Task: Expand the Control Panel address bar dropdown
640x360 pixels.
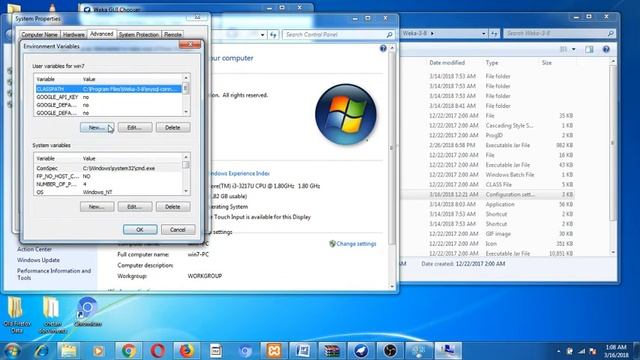Action: tap(262, 35)
